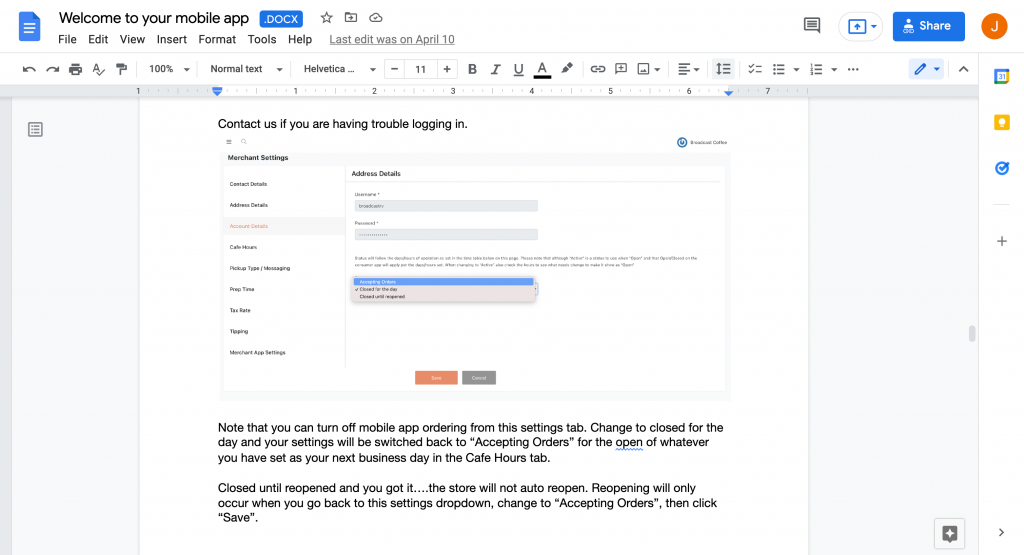Click the Undo arrow in toolbar
The width and height of the screenshot is (1024, 555).
tap(29, 69)
